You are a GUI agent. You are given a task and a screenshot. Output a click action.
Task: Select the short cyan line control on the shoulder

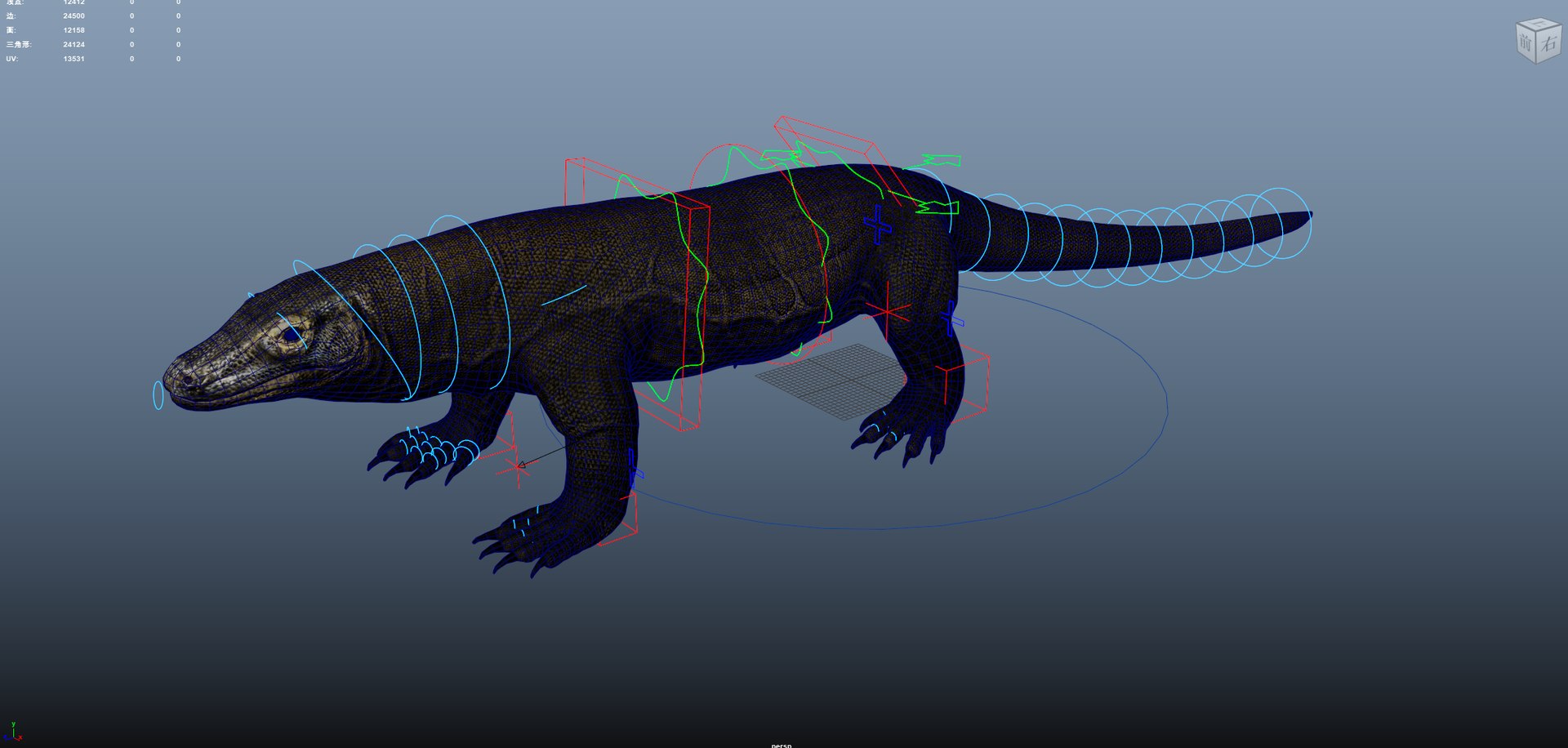pyautogui.click(x=564, y=295)
